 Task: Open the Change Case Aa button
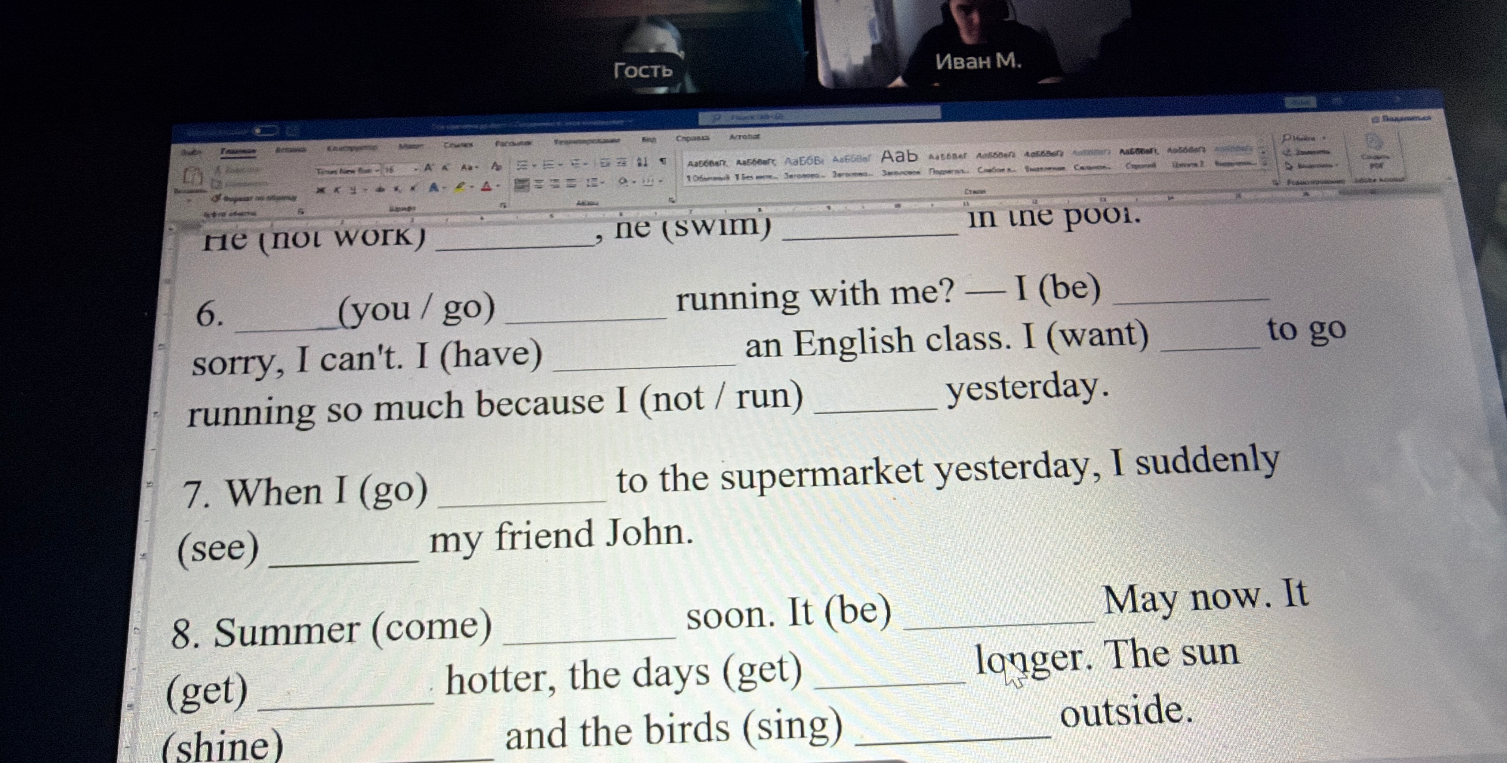[x=469, y=168]
